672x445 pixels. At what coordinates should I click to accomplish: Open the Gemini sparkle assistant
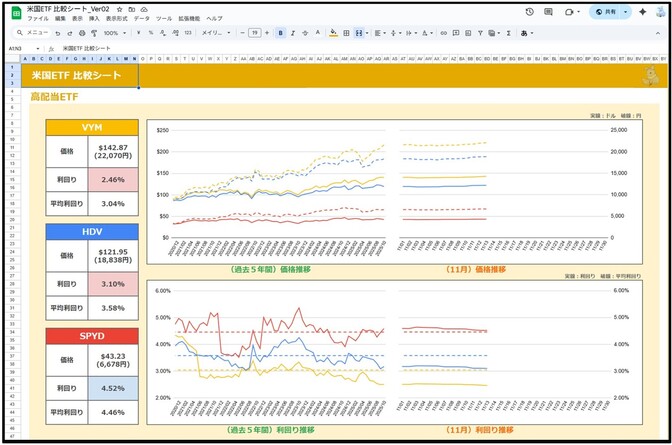point(642,12)
